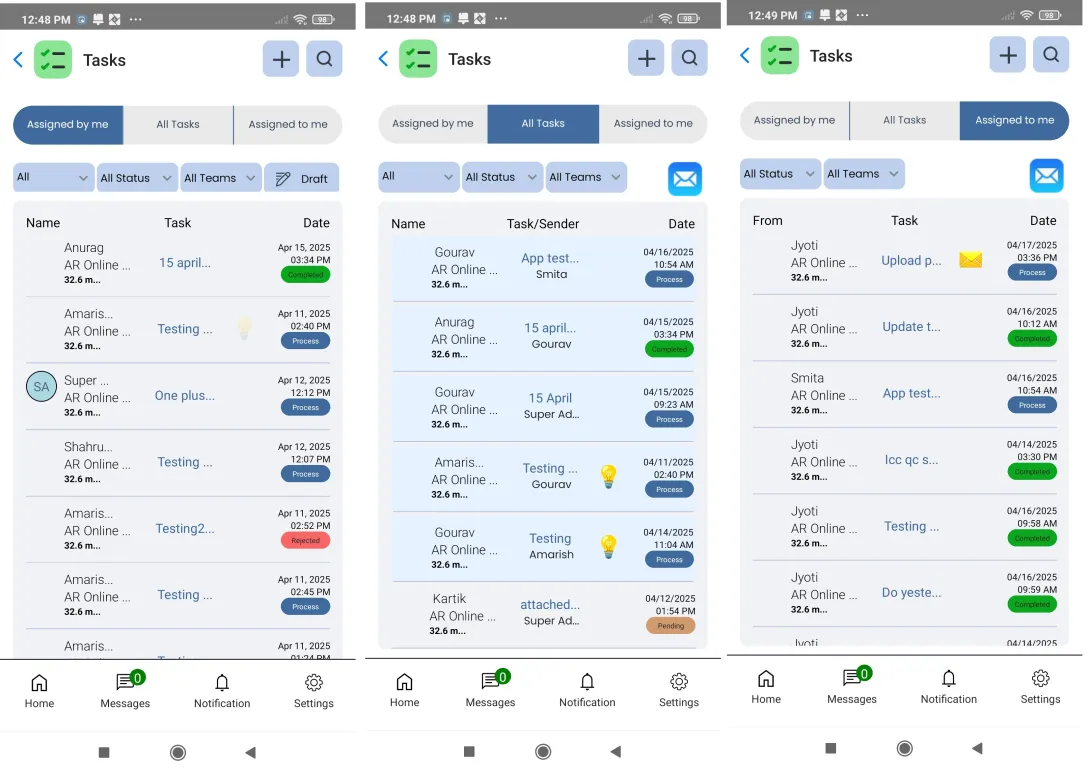The image size is (1090, 771).
Task: Expand All Teams dropdown on middle screen
Action: pyautogui.click(x=586, y=177)
